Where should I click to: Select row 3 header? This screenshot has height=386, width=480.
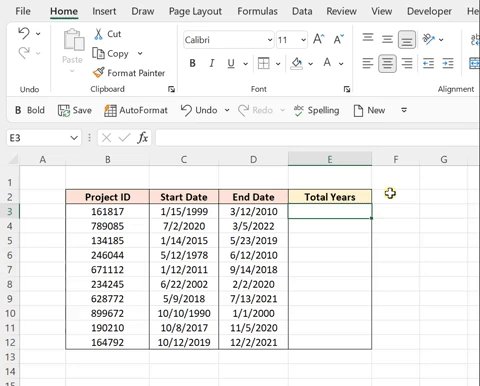click(x=10, y=211)
